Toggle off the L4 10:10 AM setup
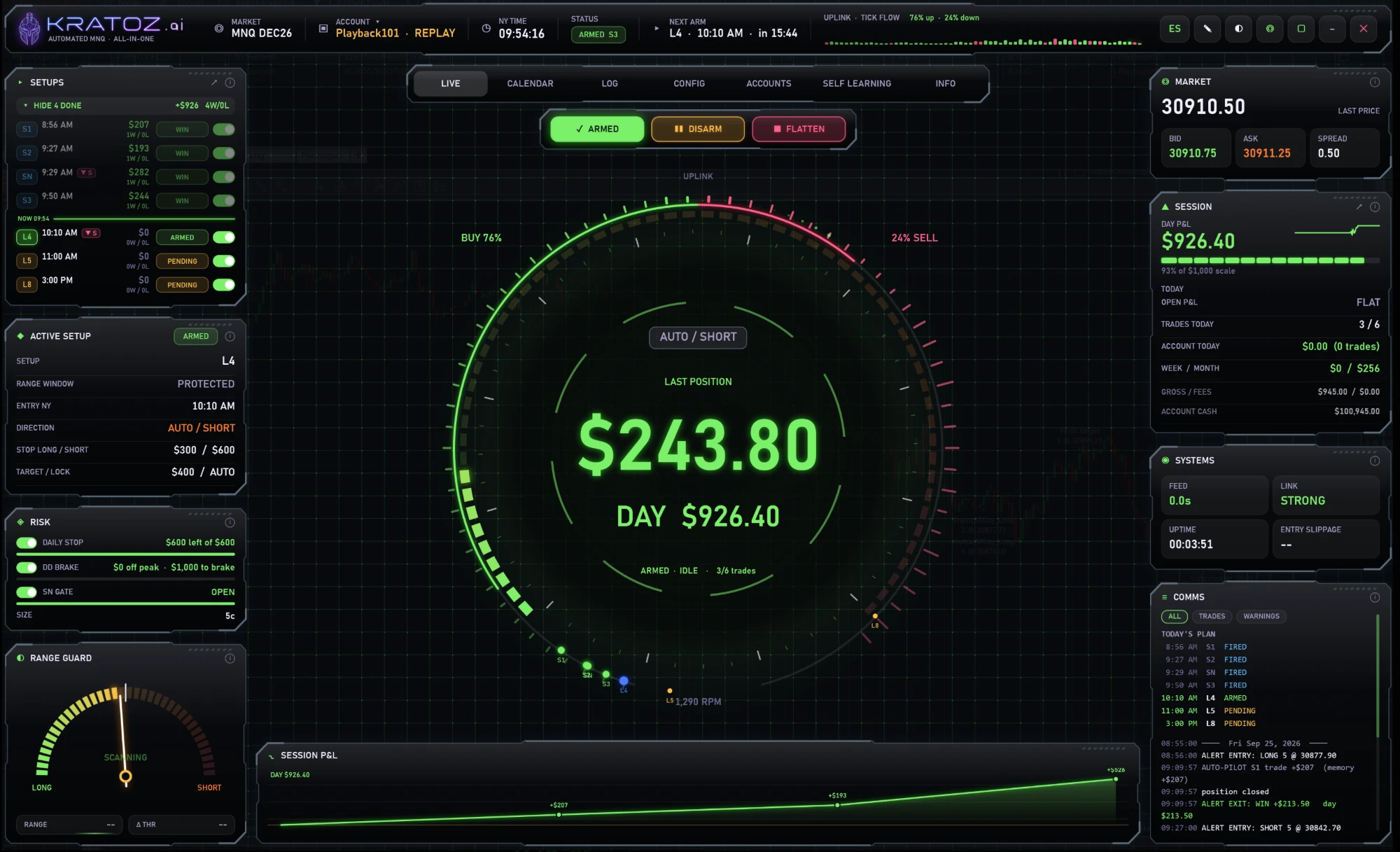 pyautogui.click(x=224, y=237)
